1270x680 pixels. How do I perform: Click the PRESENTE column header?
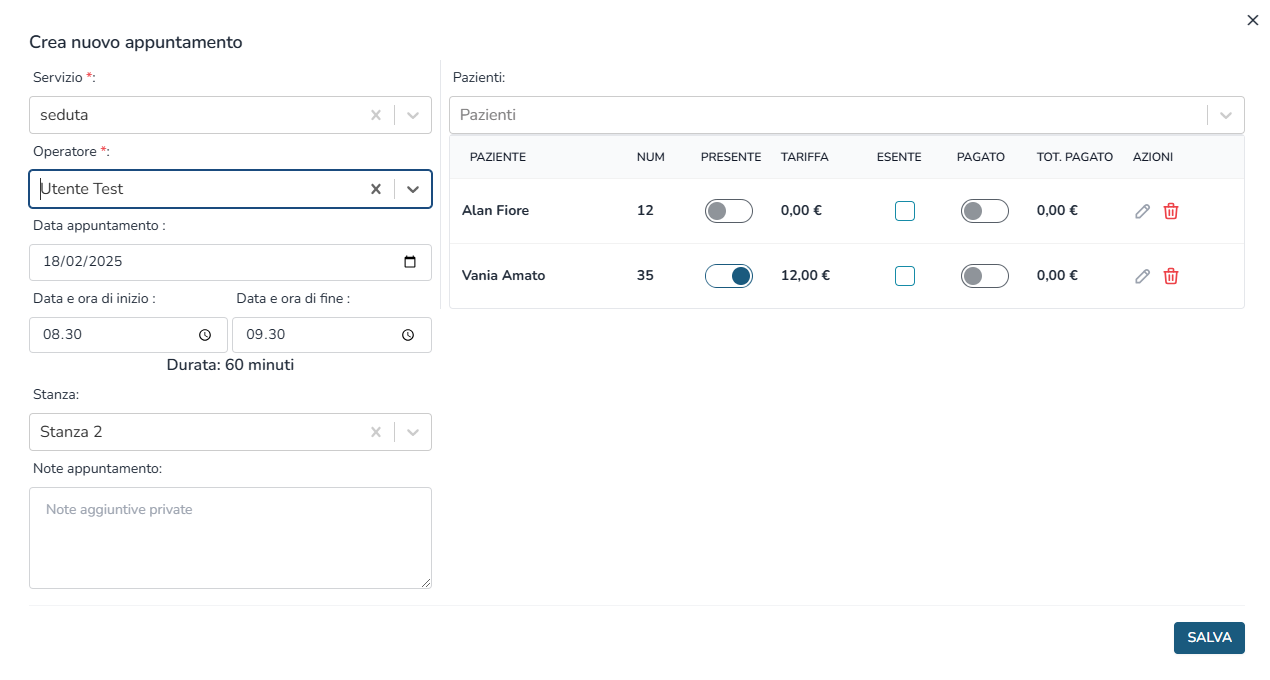tap(731, 157)
